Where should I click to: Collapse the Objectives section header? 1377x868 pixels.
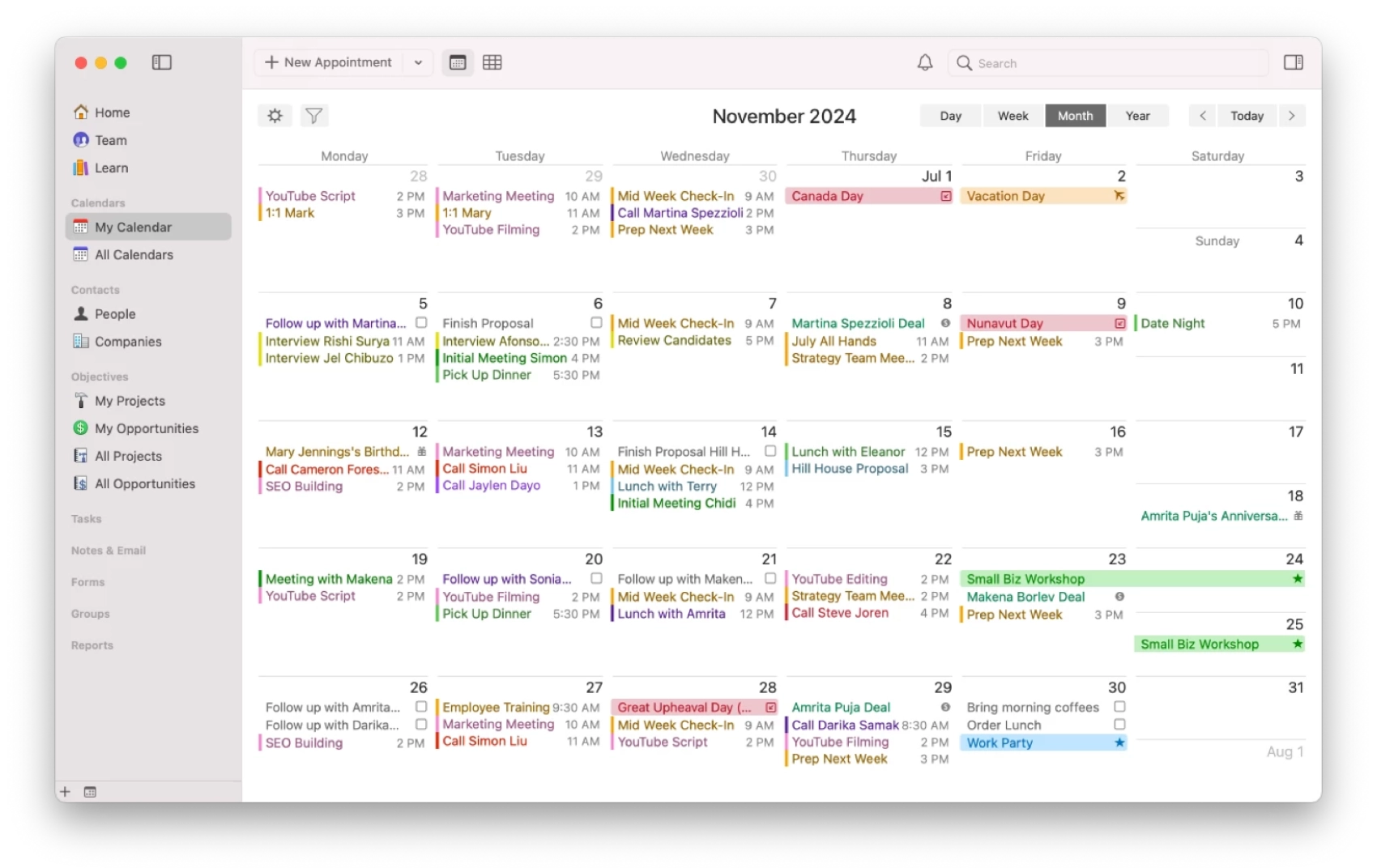point(99,377)
